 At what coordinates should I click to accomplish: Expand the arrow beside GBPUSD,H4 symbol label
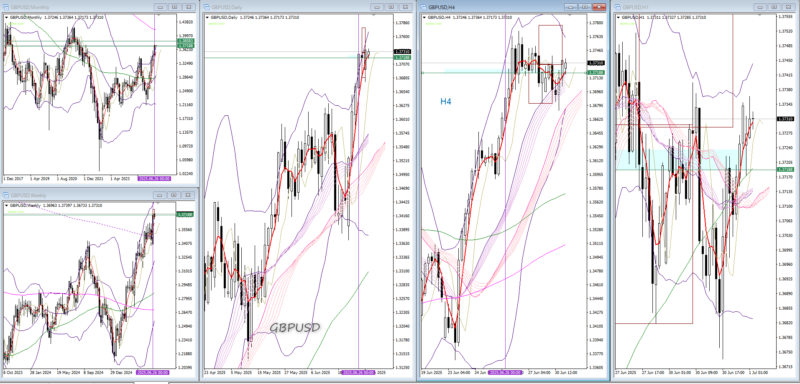[x=424, y=17]
